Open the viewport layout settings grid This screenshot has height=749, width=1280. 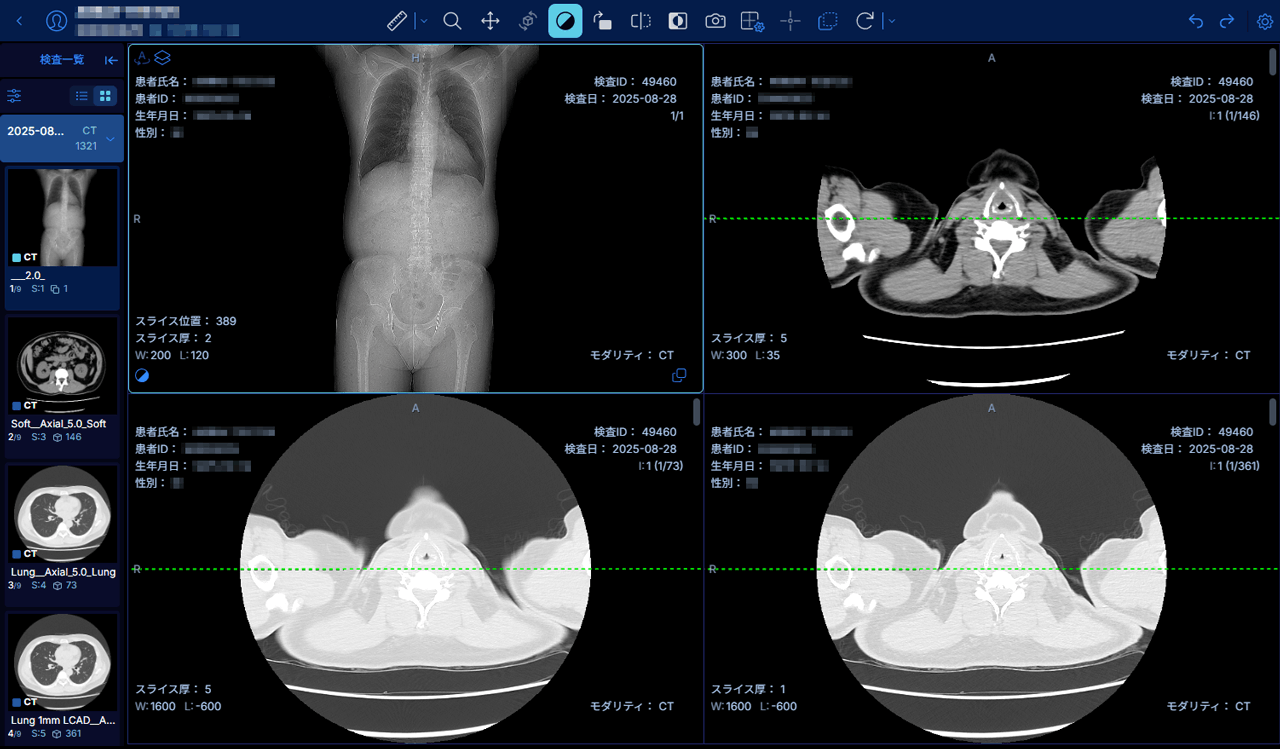pyautogui.click(x=752, y=21)
